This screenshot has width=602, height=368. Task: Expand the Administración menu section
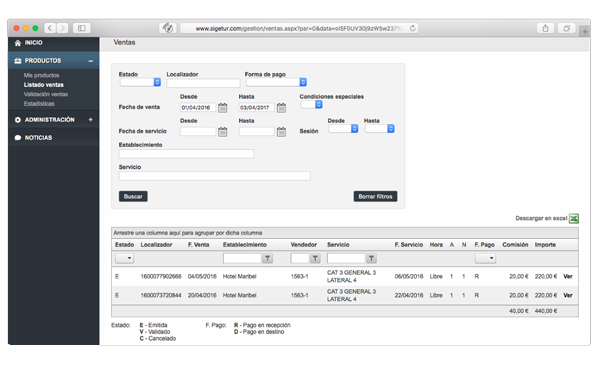coord(91,120)
